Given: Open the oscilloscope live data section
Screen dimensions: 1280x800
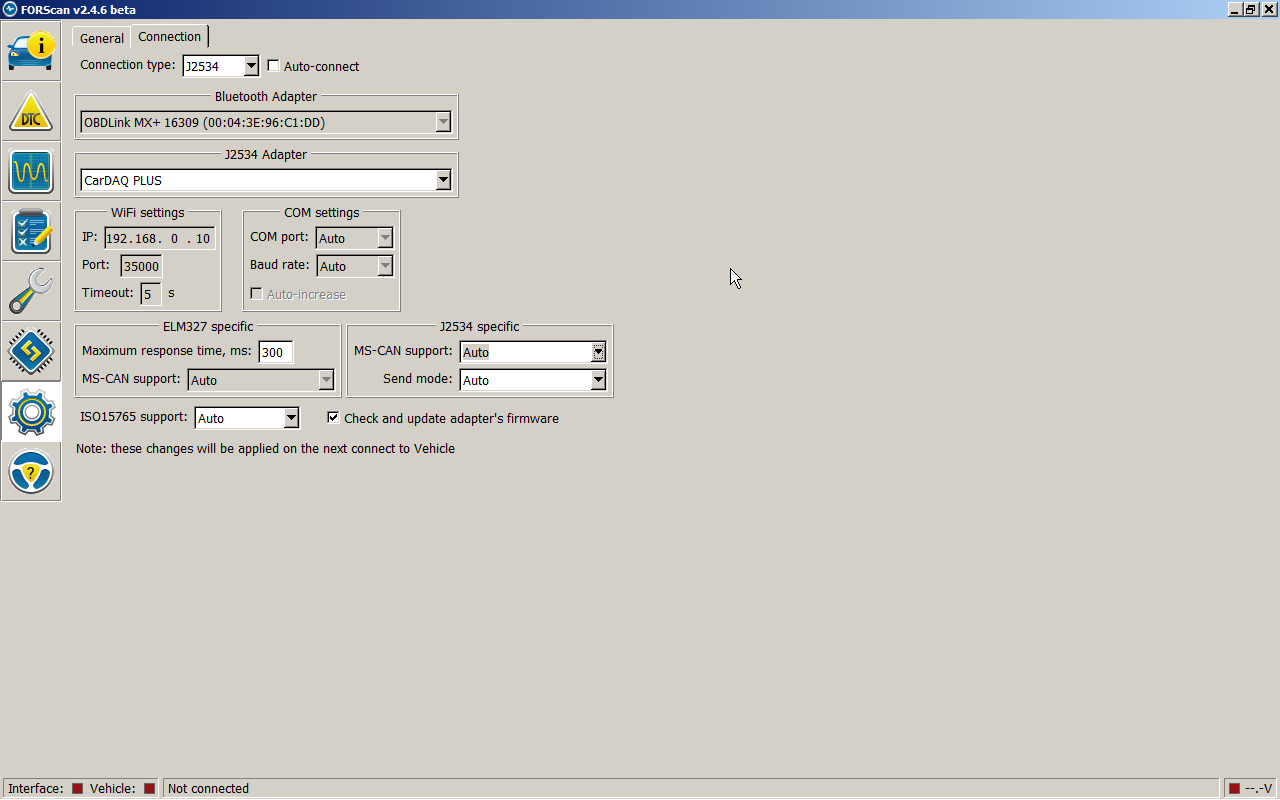Looking at the screenshot, I should coord(31,171).
